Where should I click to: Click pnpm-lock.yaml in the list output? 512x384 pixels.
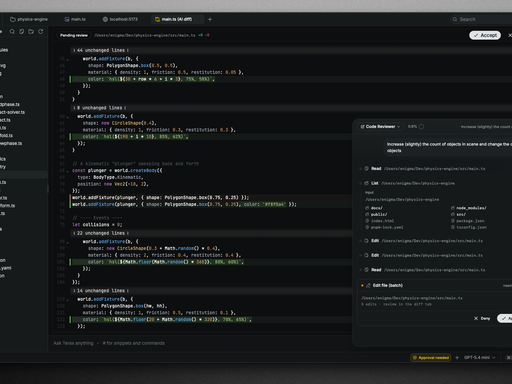[384, 227]
